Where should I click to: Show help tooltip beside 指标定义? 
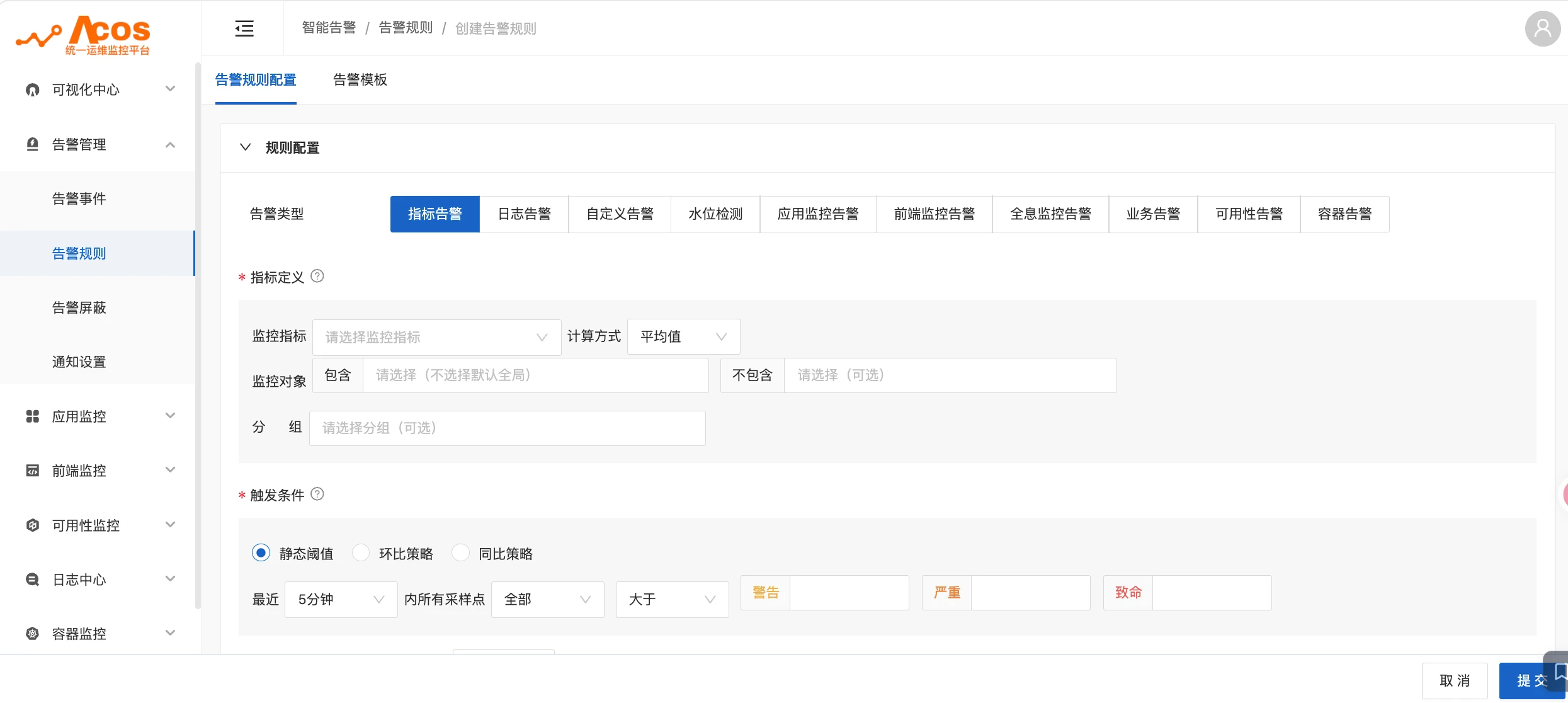317,276
